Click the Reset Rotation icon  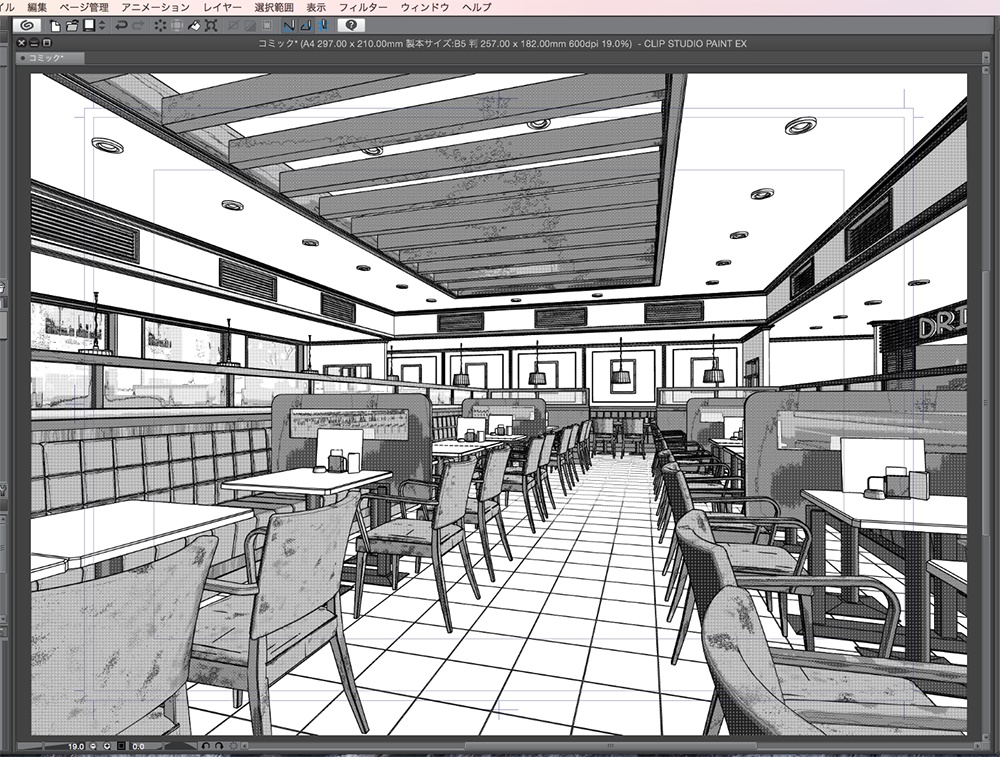[x=233, y=746]
